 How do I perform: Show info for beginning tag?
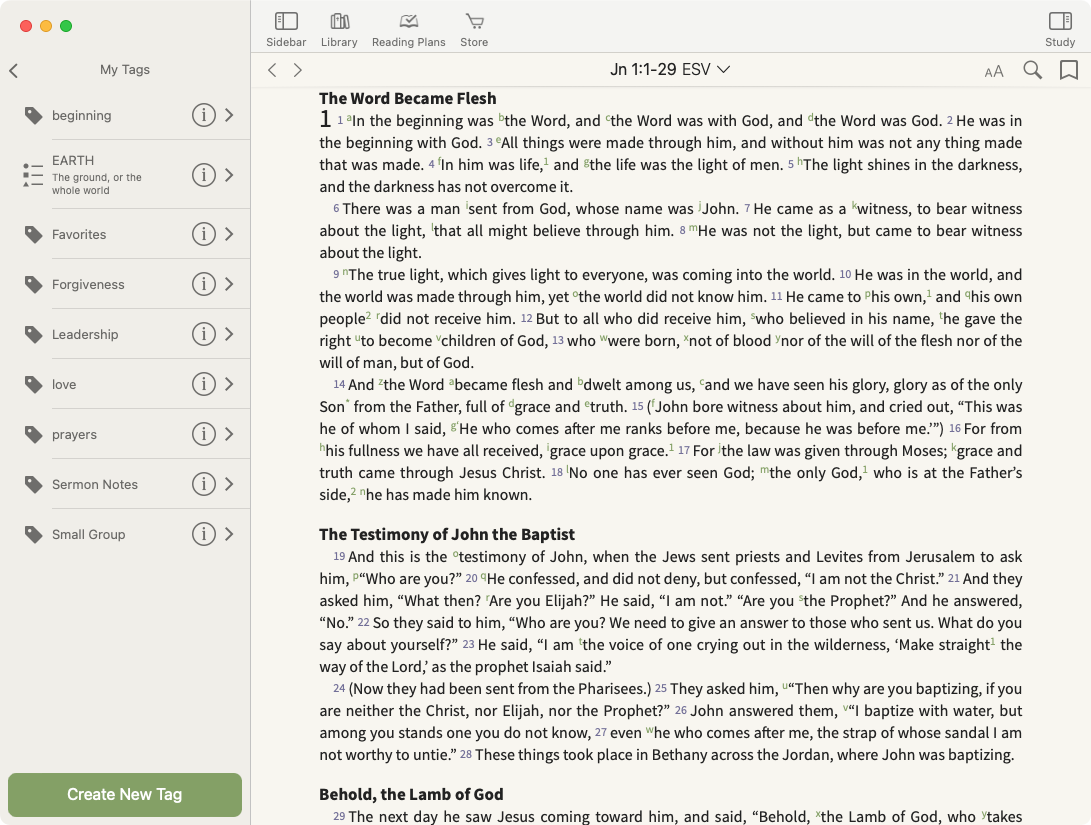pos(204,115)
